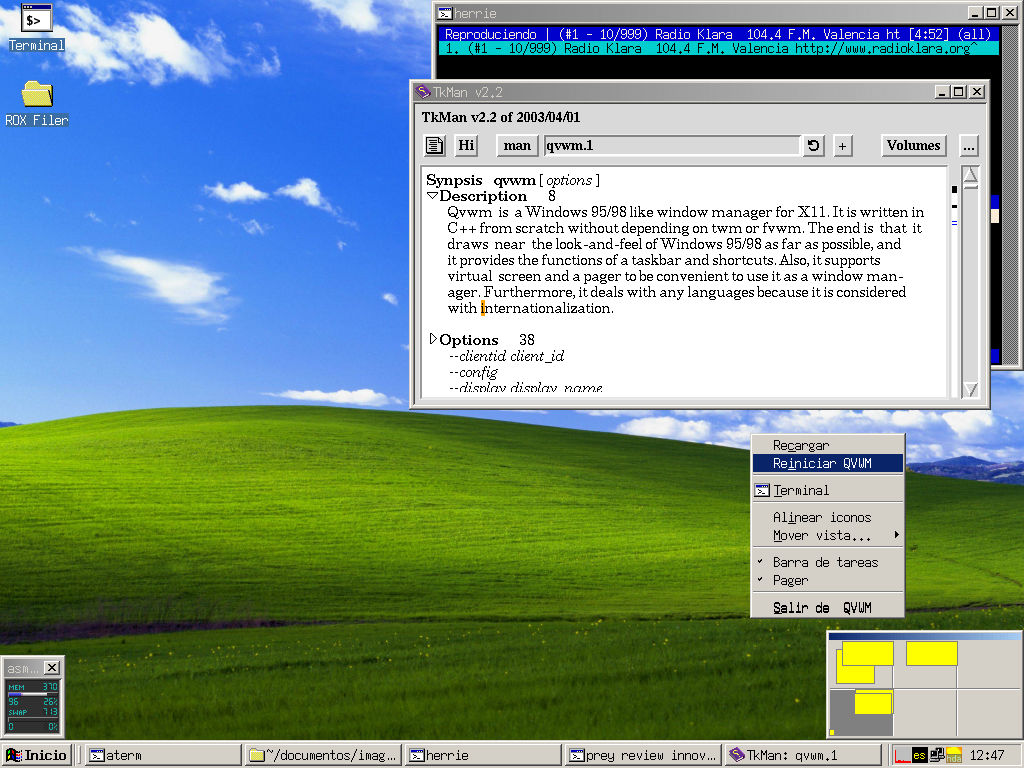Select the highlighted Radio Klara playlist entry in herrie
This screenshot has width=1024, height=768.
click(718, 48)
